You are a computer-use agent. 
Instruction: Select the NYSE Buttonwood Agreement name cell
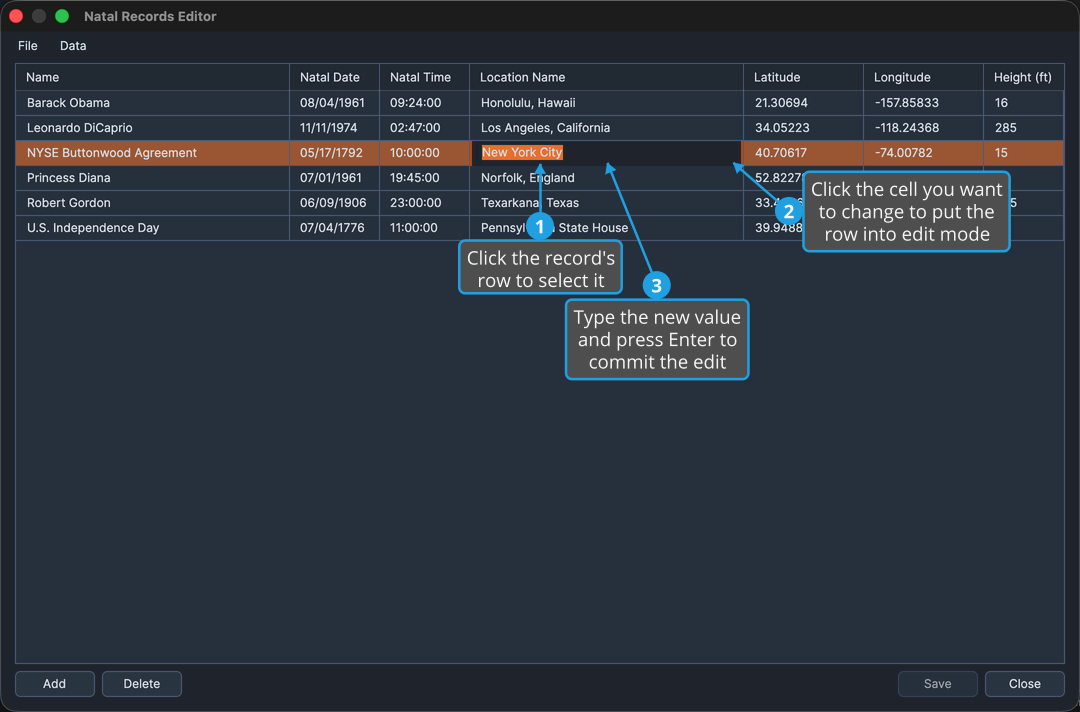click(152, 153)
